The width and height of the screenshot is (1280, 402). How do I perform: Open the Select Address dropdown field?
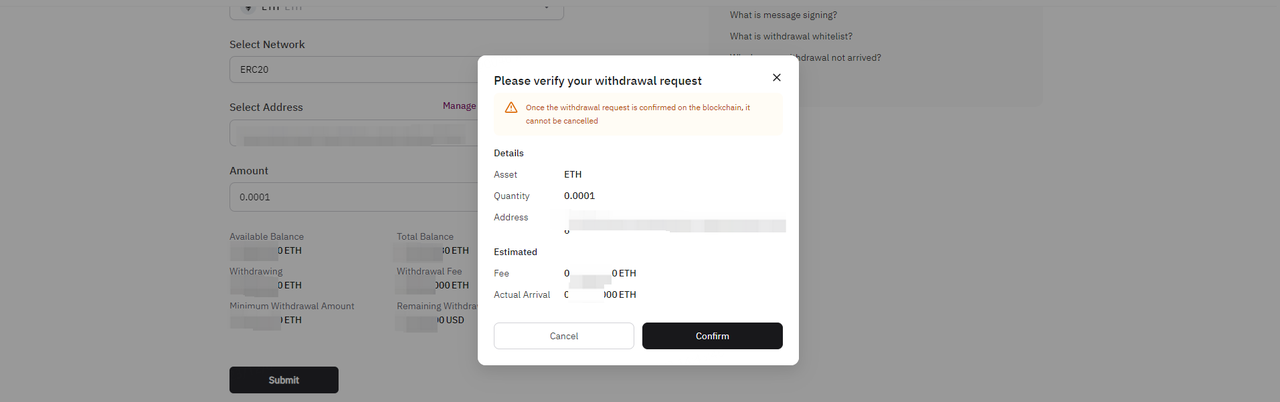pos(353,133)
